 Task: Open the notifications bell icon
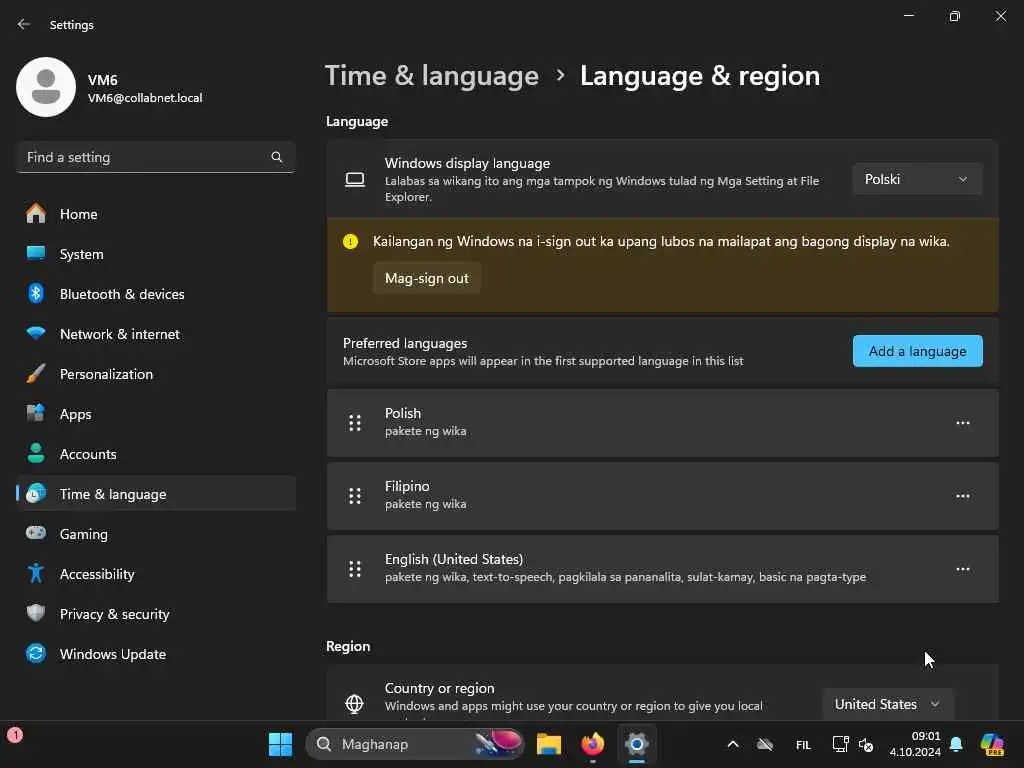pos(956,744)
